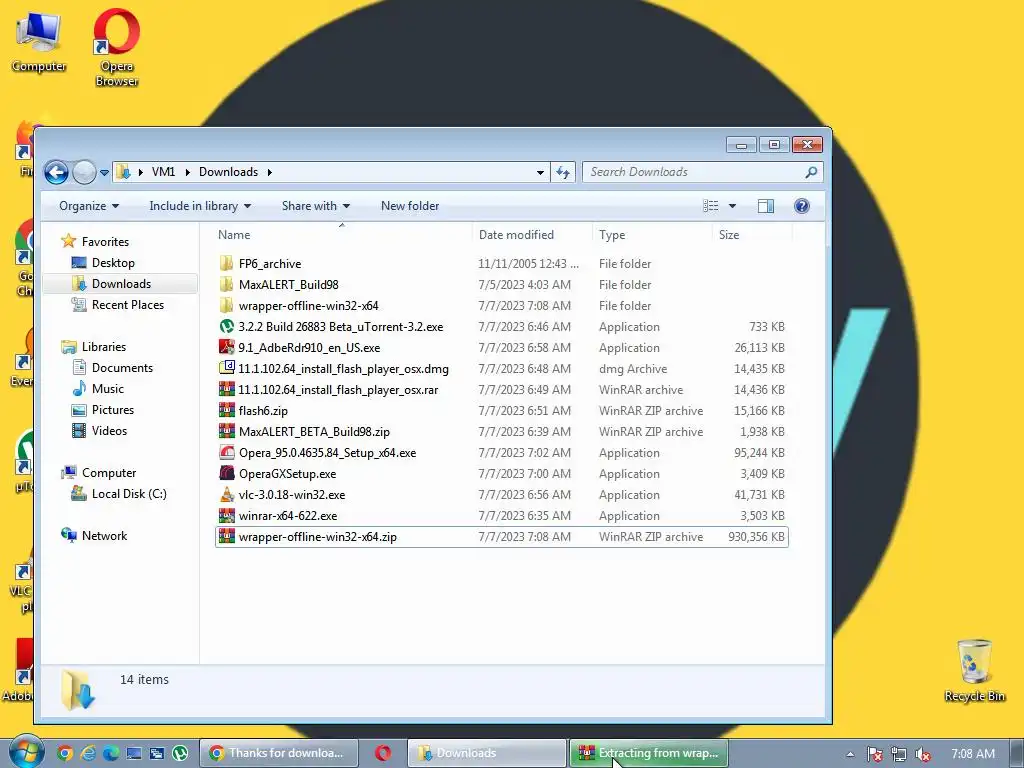Image resolution: width=1024 pixels, height=768 pixels.
Task: Click the Help question mark icon
Action: point(801,206)
